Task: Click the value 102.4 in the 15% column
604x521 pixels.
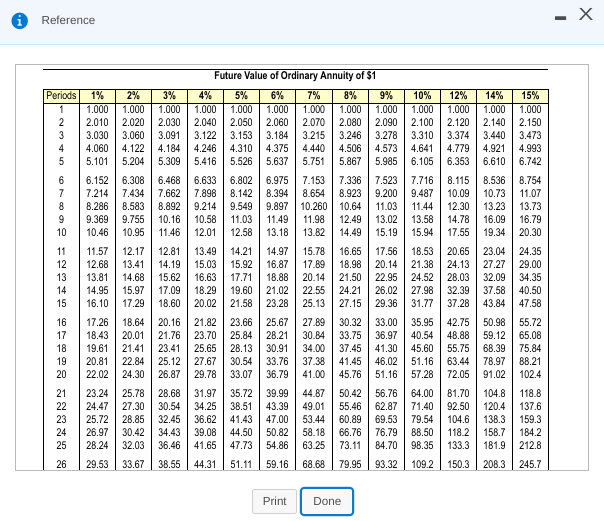Action: (x=530, y=374)
